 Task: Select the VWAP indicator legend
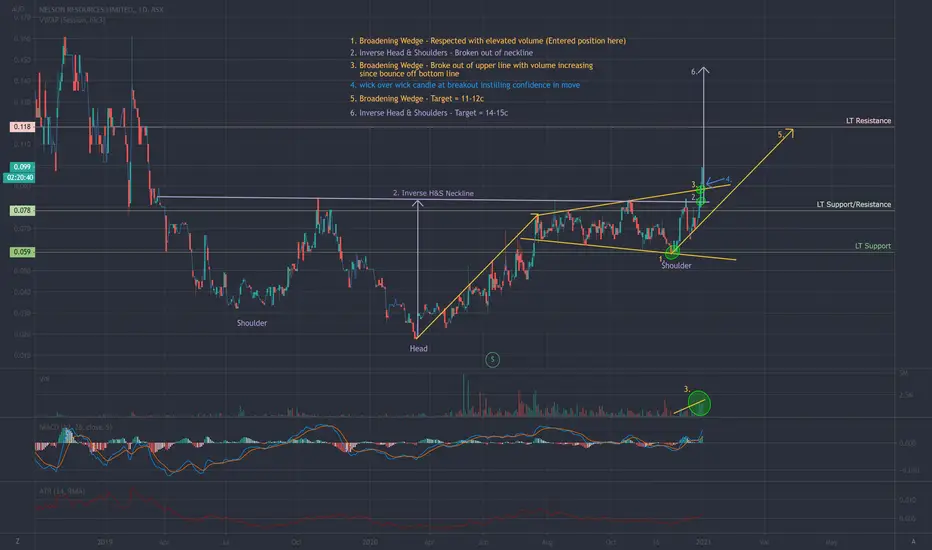(73, 20)
